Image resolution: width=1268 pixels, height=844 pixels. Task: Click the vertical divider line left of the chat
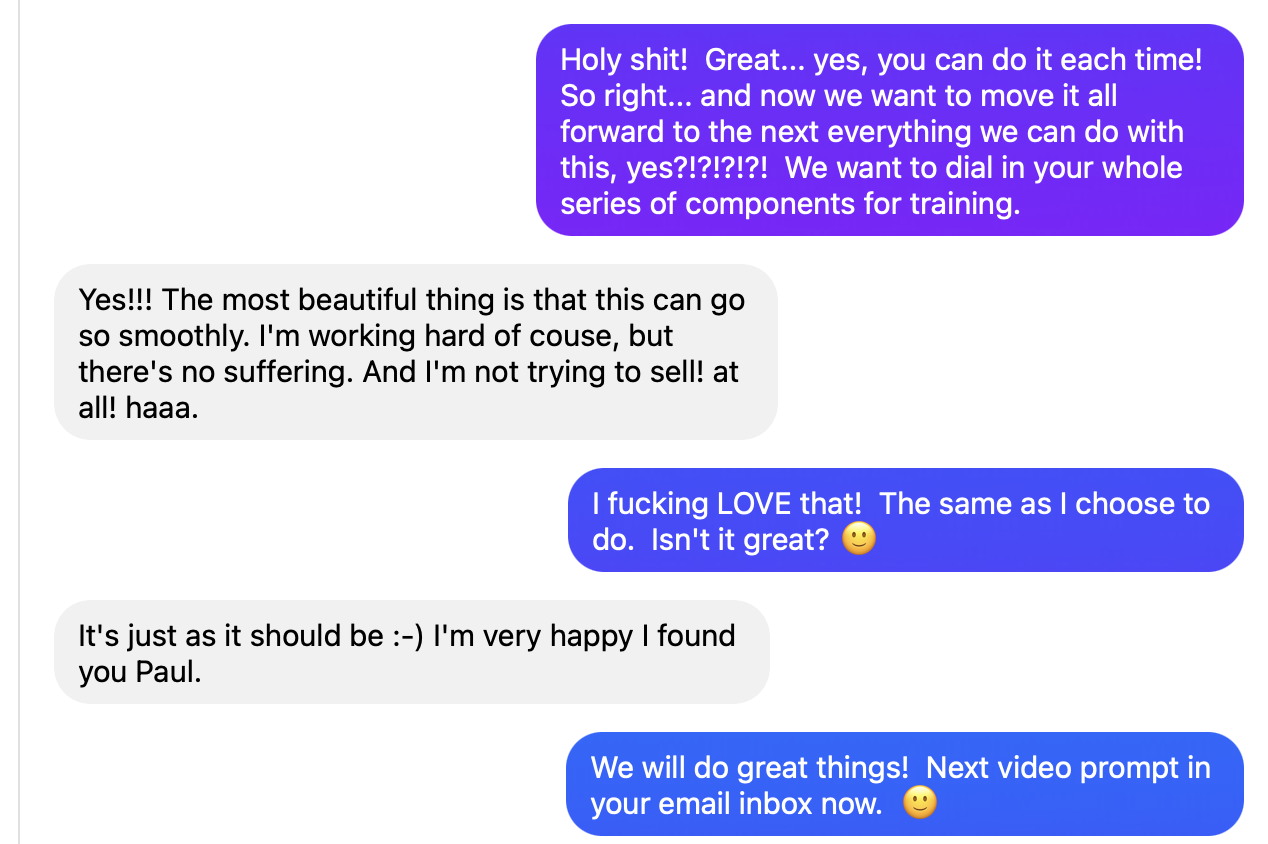19,422
